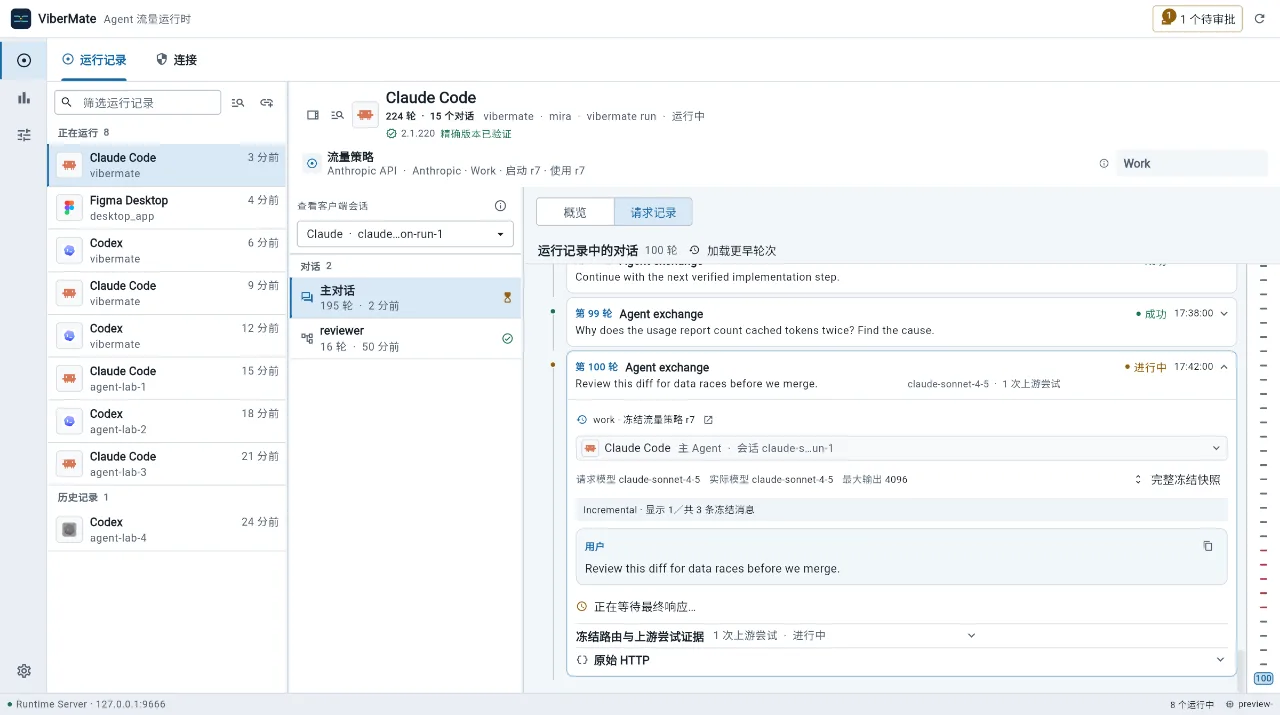Click the link icon beside filter box

click(267, 102)
